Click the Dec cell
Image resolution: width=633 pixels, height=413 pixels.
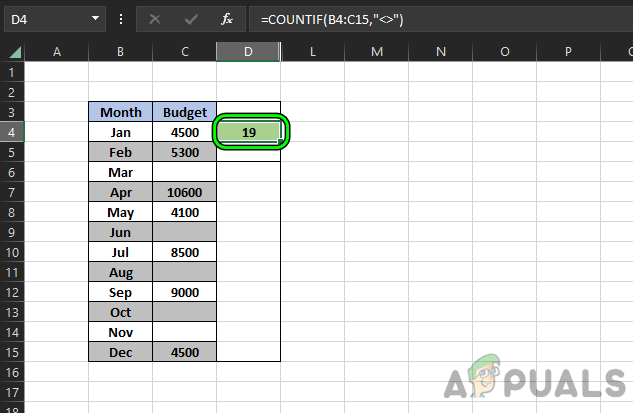(x=121, y=352)
